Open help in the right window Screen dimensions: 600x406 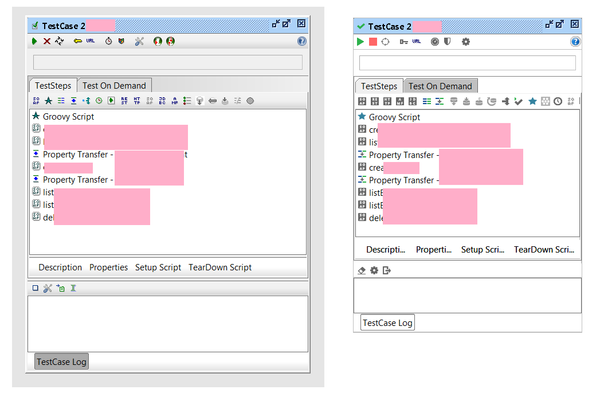(x=575, y=41)
